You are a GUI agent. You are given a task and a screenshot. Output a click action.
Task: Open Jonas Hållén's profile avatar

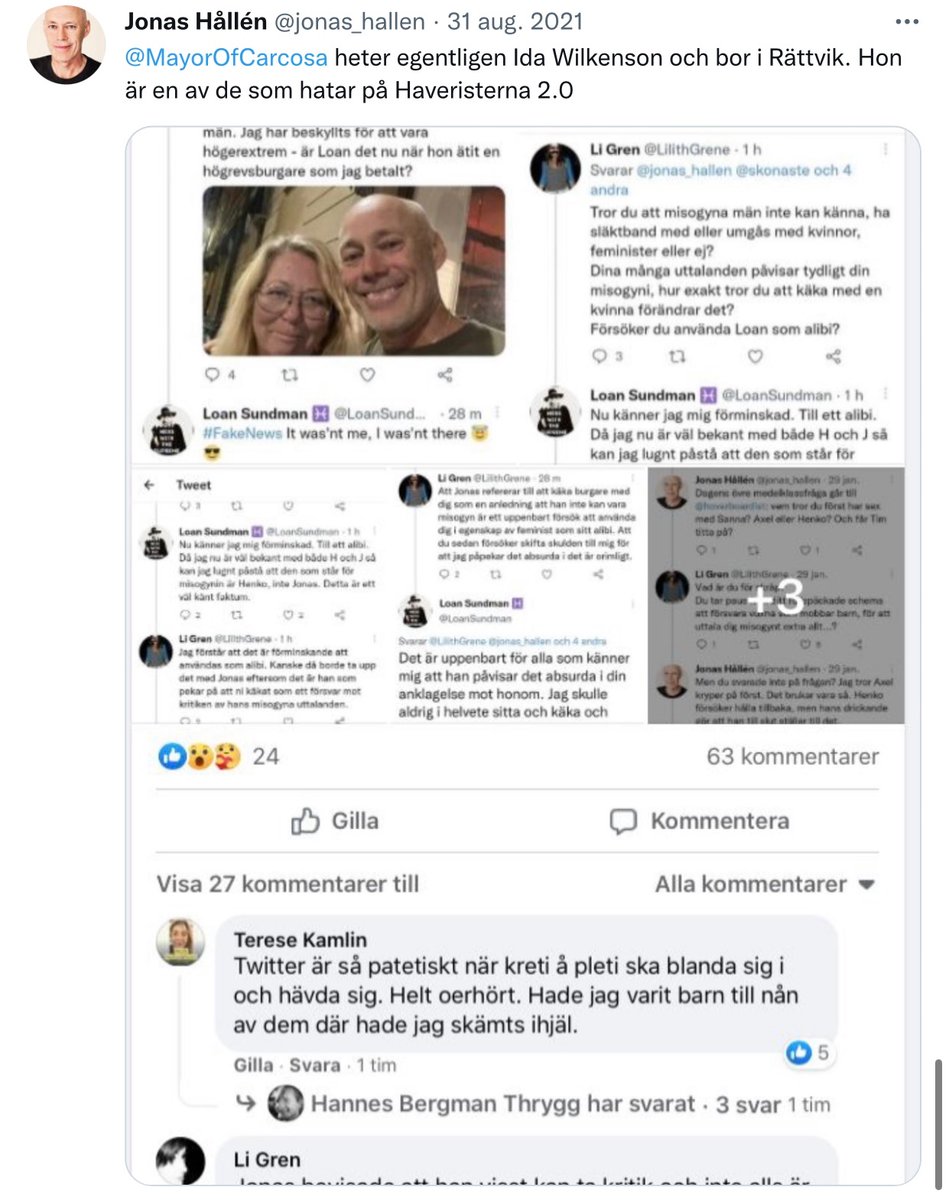[66, 44]
